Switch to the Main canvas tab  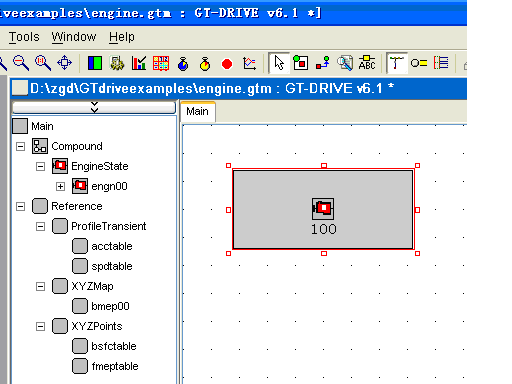point(197,111)
